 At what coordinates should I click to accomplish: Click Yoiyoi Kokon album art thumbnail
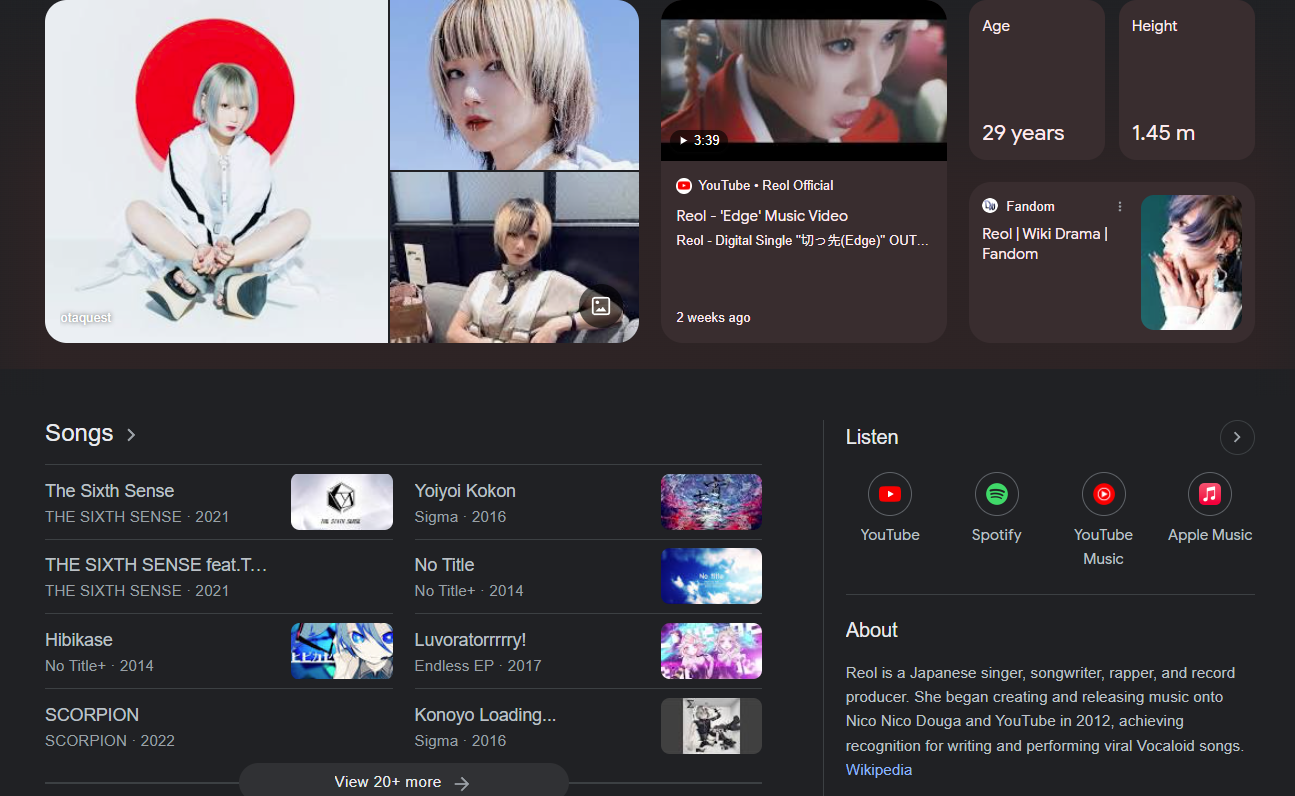tap(711, 502)
